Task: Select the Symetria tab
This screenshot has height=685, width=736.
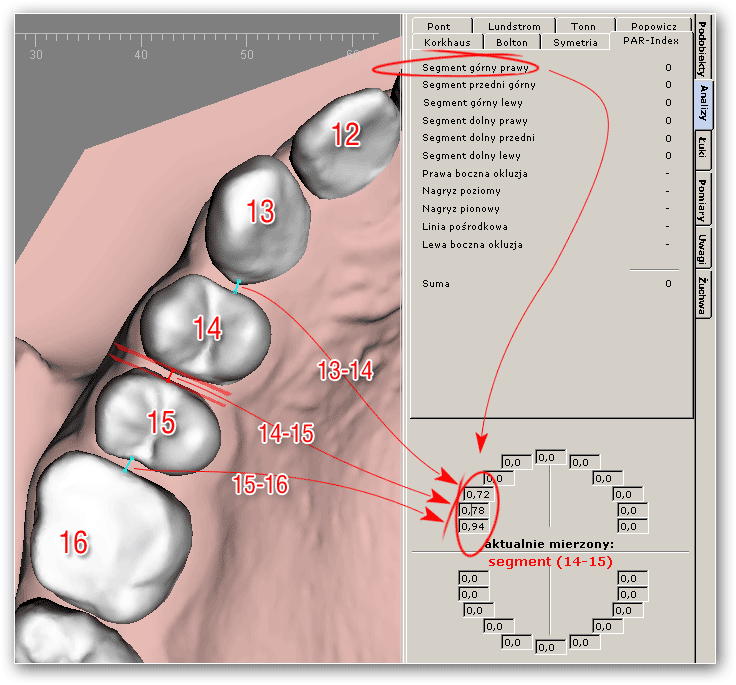Action: click(575, 42)
